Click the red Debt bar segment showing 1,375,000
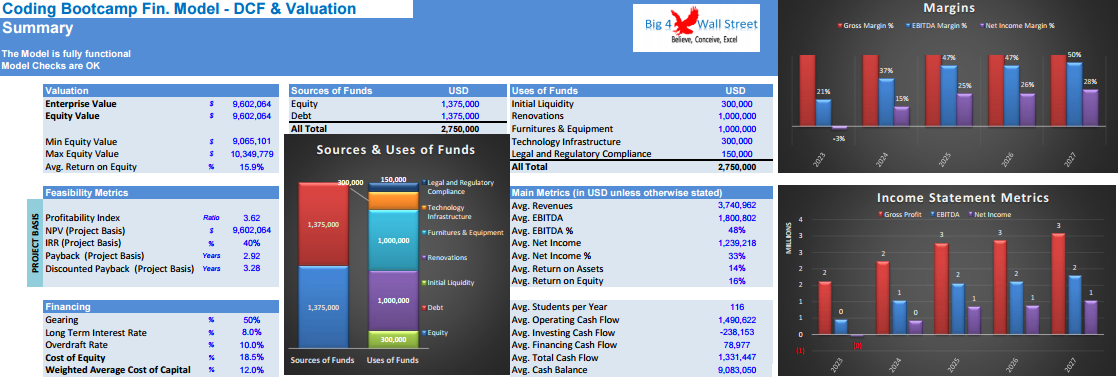Viewport: 1120px width, 384px height. coord(324,224)
